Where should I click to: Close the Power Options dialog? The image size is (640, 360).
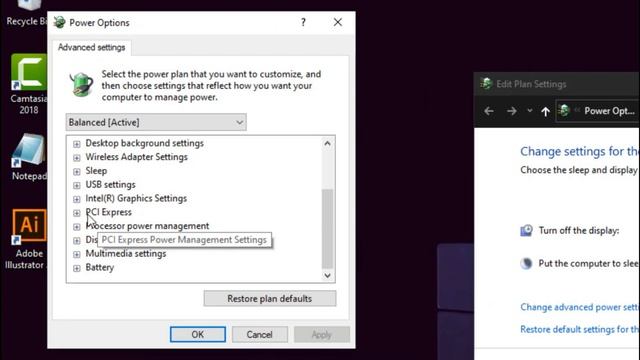coord(338,22)
